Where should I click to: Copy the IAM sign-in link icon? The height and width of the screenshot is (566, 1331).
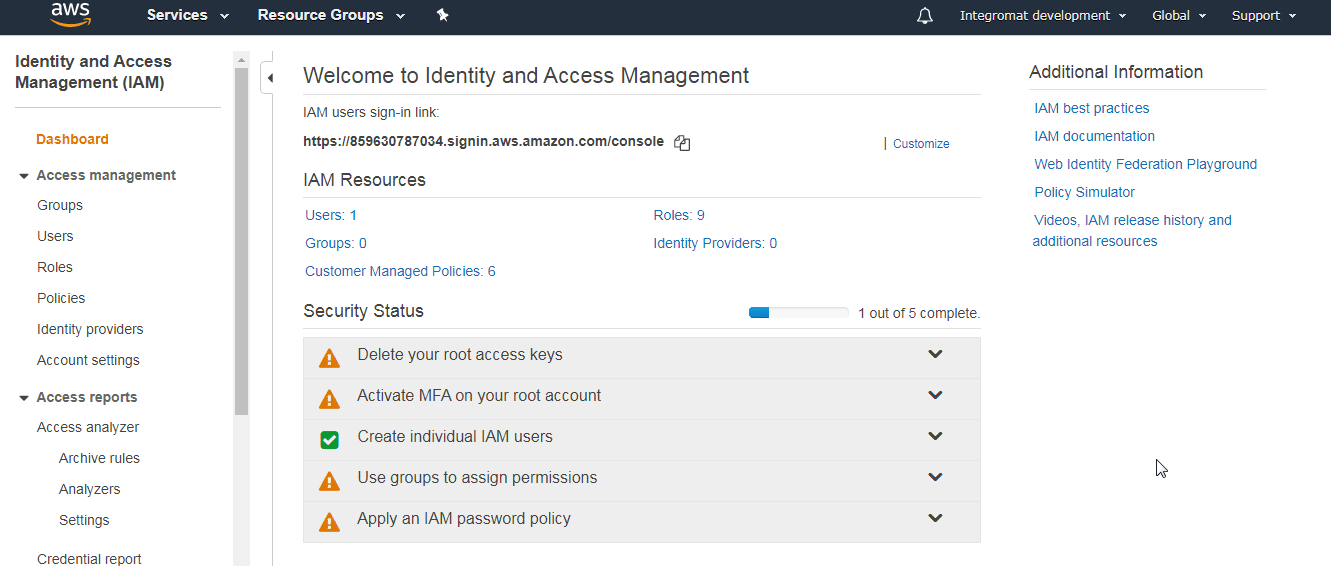coord(682,143)
